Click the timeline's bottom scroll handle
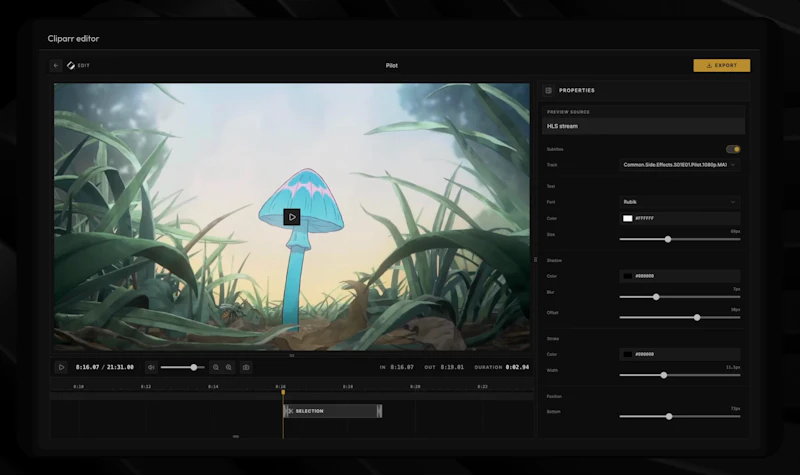This screenshot has width=800, height=475. pyautogui.click(x=236, y=437)
